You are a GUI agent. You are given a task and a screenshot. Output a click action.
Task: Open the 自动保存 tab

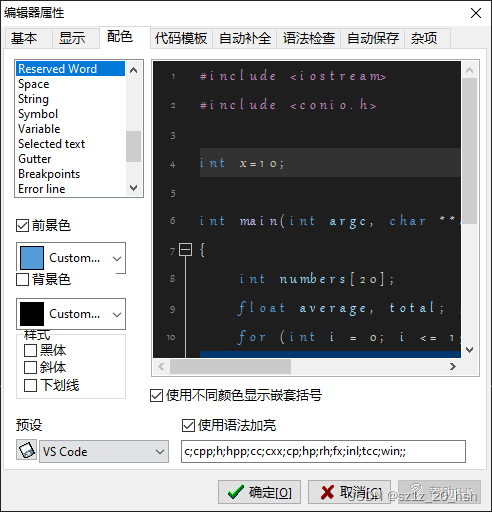373,38
